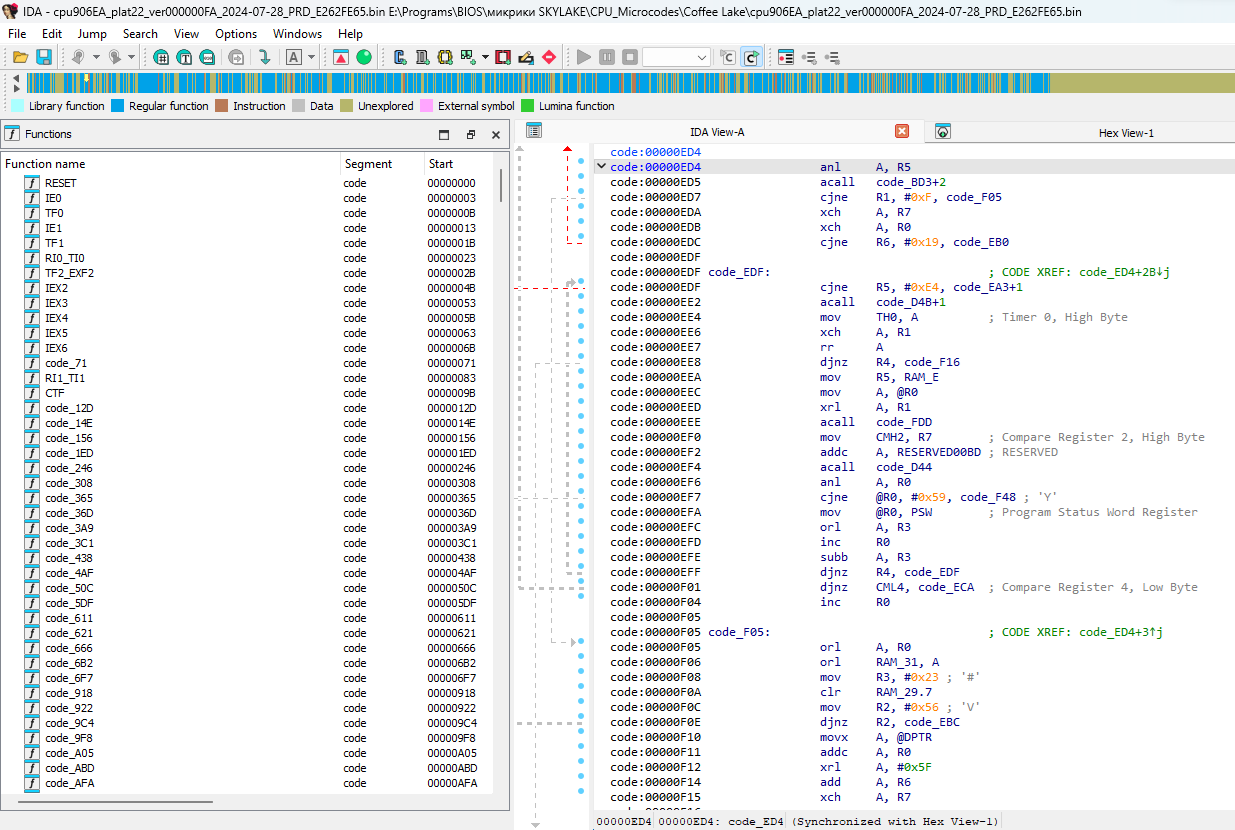Open the Jump menu
The image size is (1235, 830).
92,33
